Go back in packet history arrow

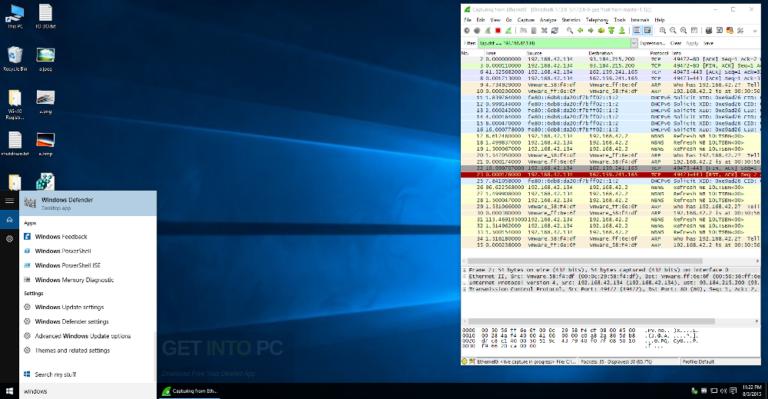point(580,30)
